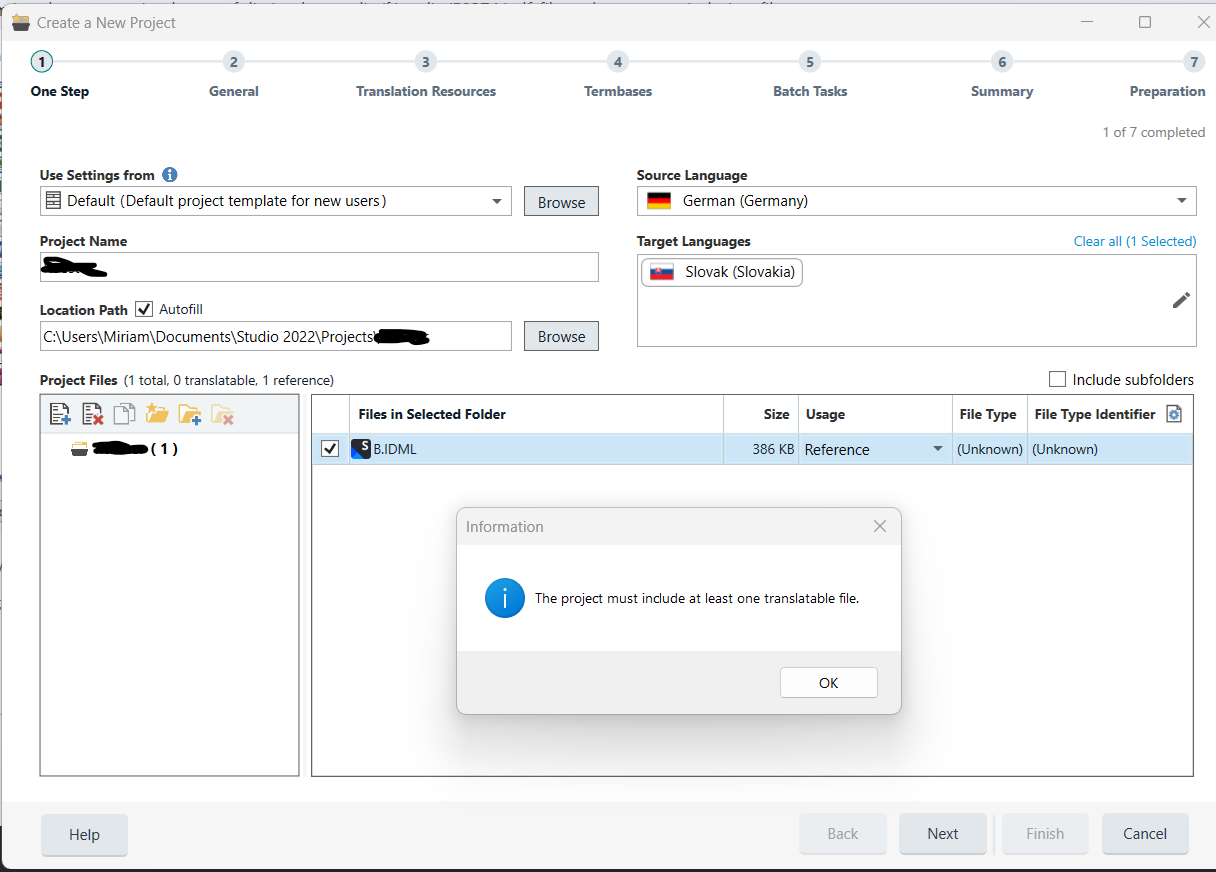Open file type settings gear icon
This screenshot has width=1216, height=872.
[x=1175, y=414]
